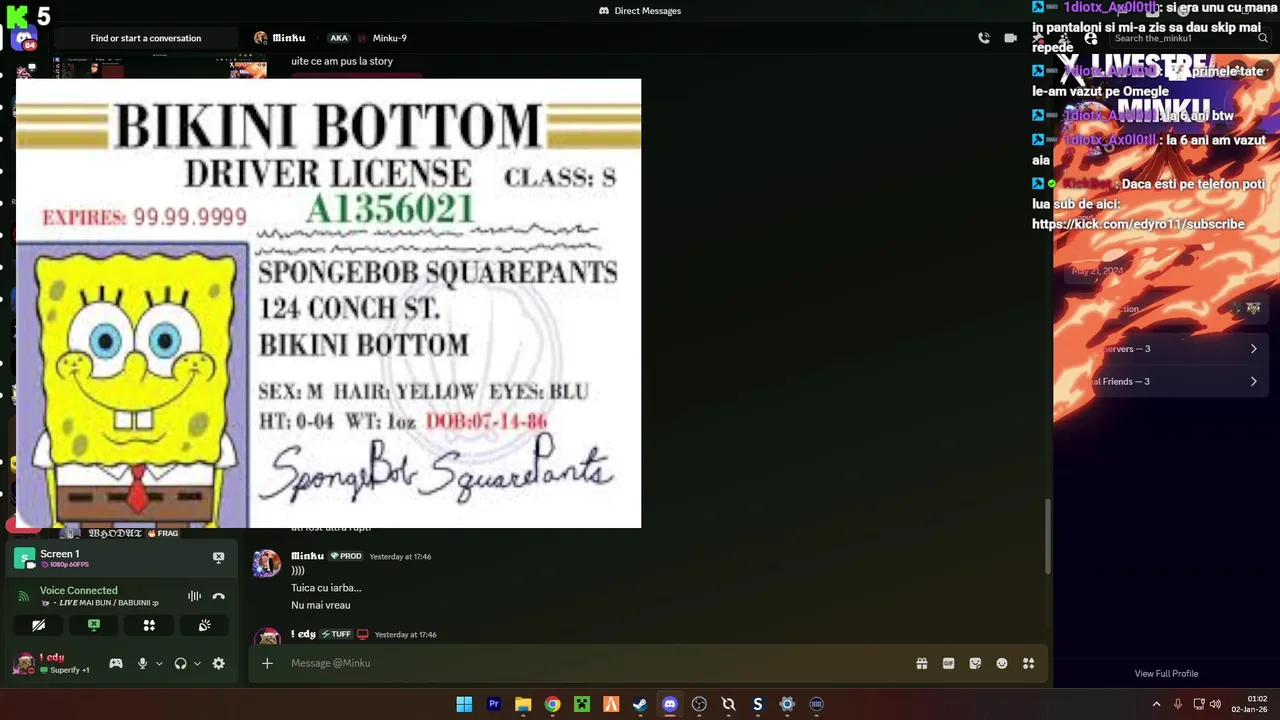This screenshot has width=1280, height=720.
Task: Open the clock and date flyout
Action: click(1251, 704)
